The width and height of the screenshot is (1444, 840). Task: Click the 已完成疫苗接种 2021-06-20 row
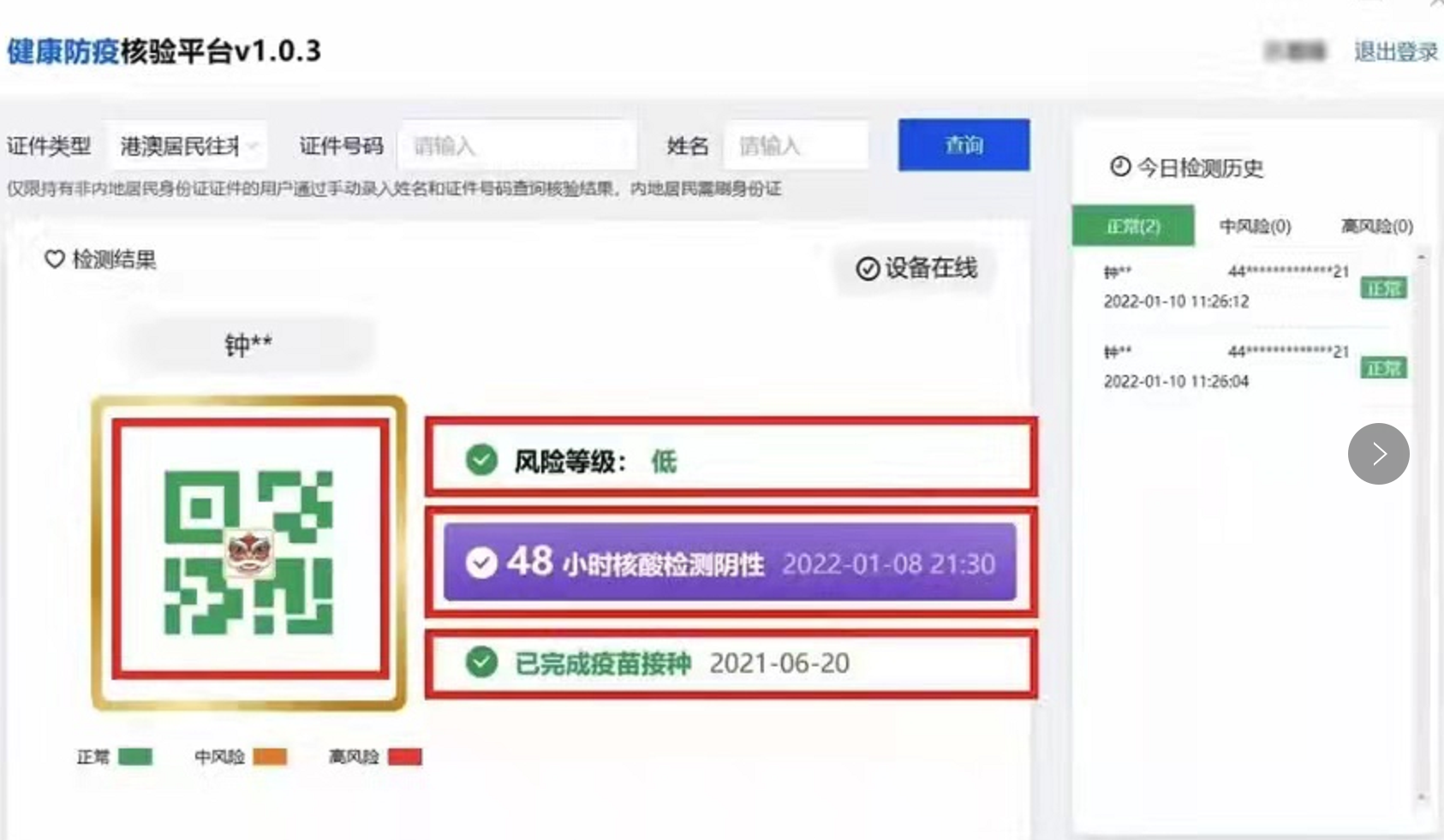click(731, 664)
